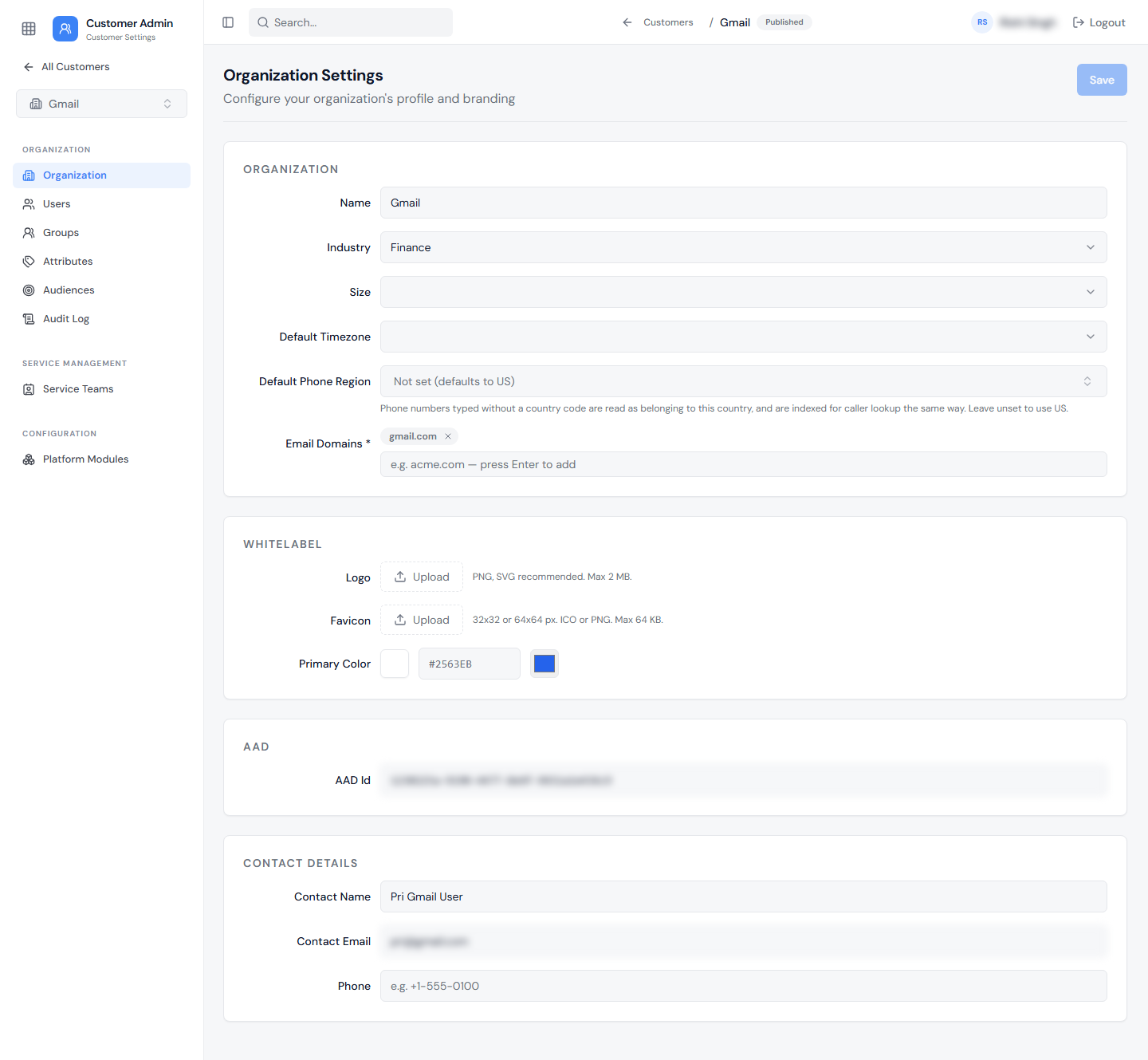Toggle the sidebar panel icon
This screenshot has width=1148, height=1060.
(228, 22)
